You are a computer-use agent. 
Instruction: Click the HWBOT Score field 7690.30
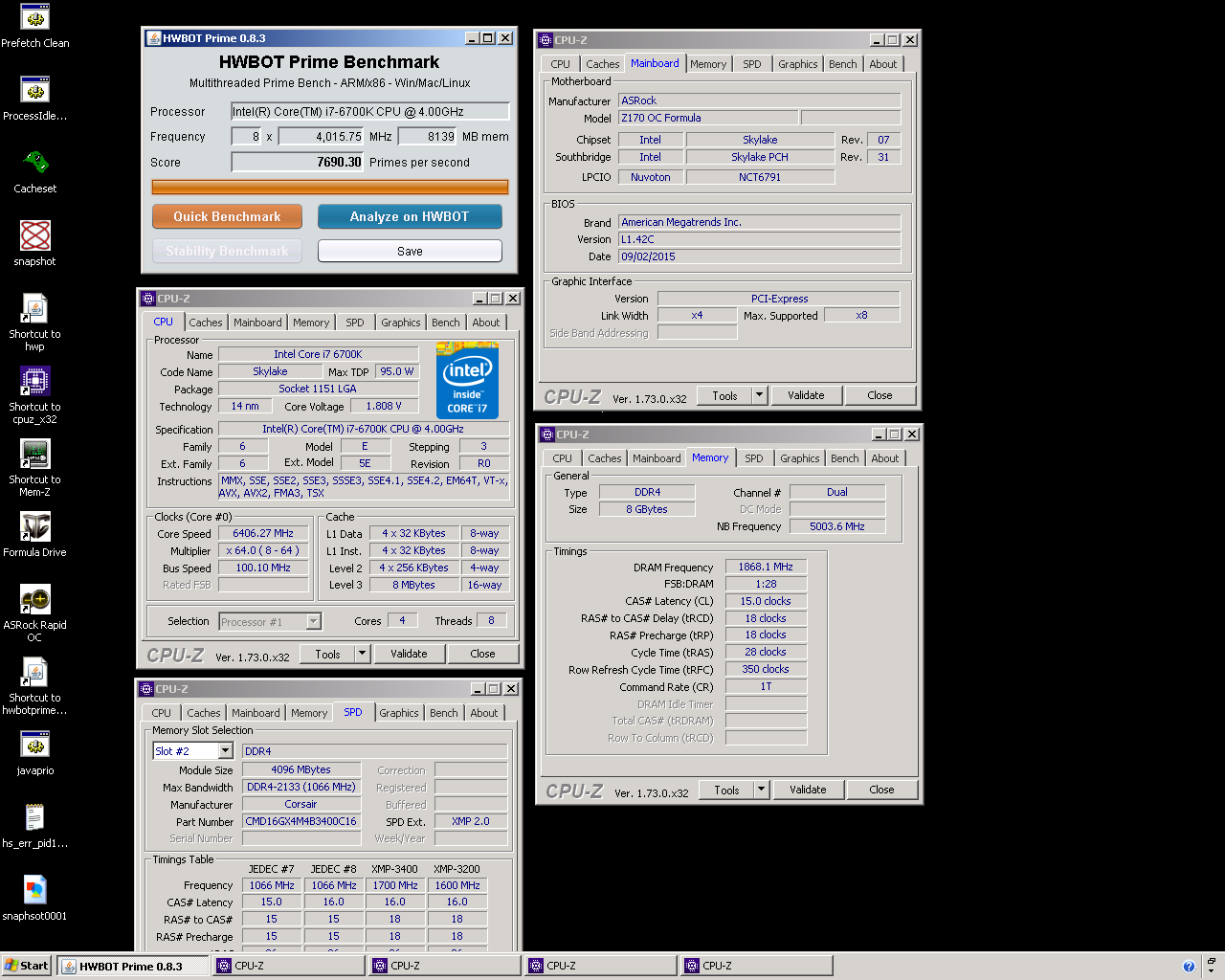pos(298,163)
